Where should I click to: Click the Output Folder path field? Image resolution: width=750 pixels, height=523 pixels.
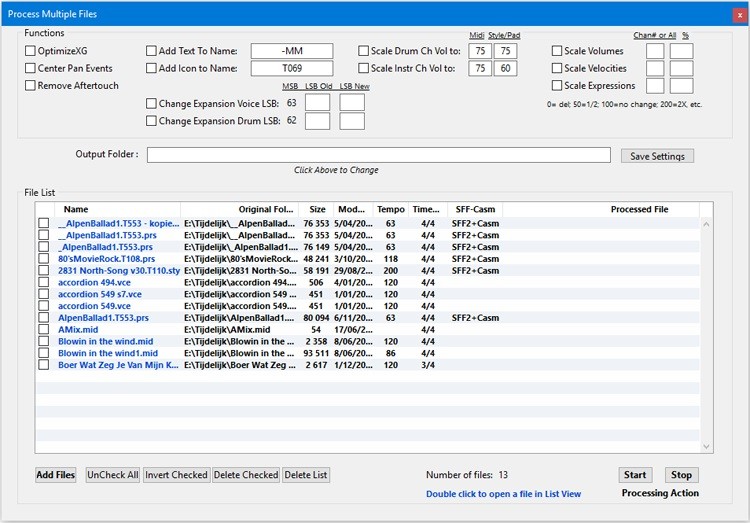378,155
